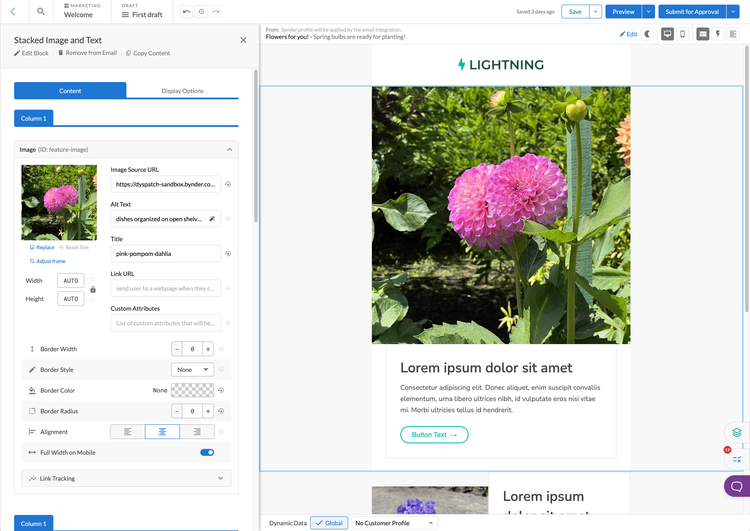Align image to the right

click(x=197, y=431)
